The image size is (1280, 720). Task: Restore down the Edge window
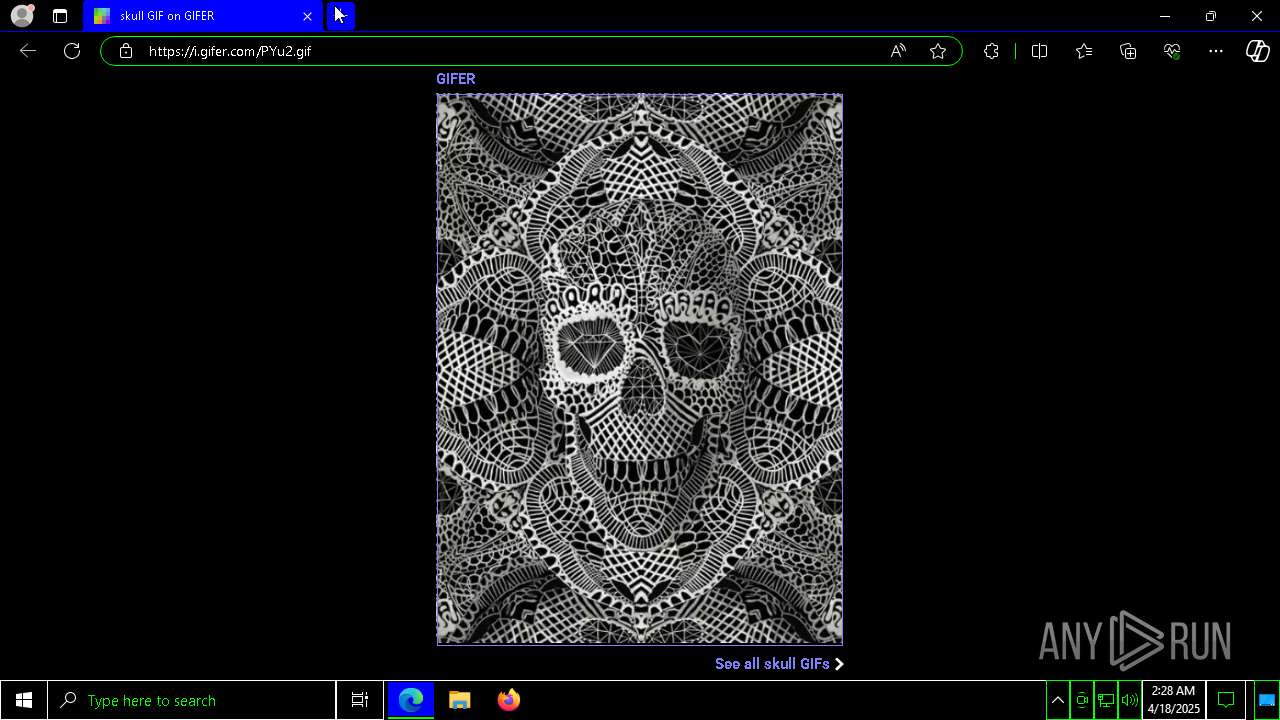[x=1211, y=16]
